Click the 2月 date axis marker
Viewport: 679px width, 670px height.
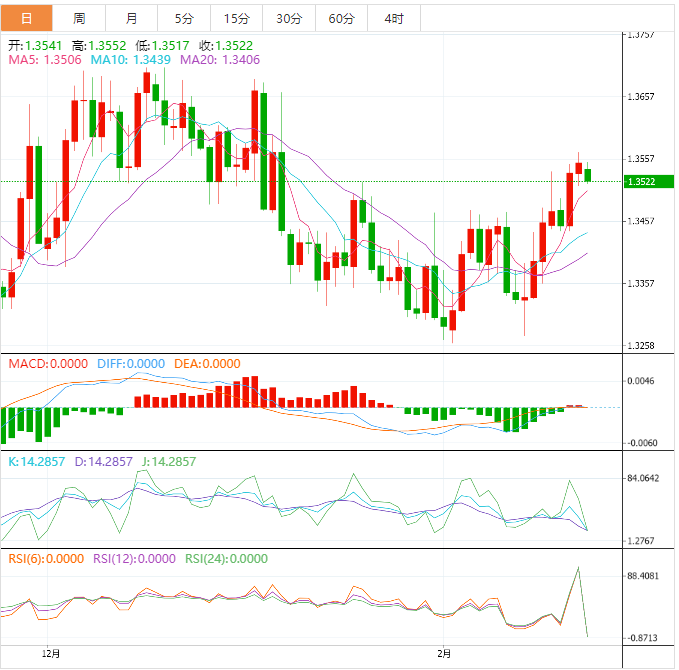click(x=444, y=653)
